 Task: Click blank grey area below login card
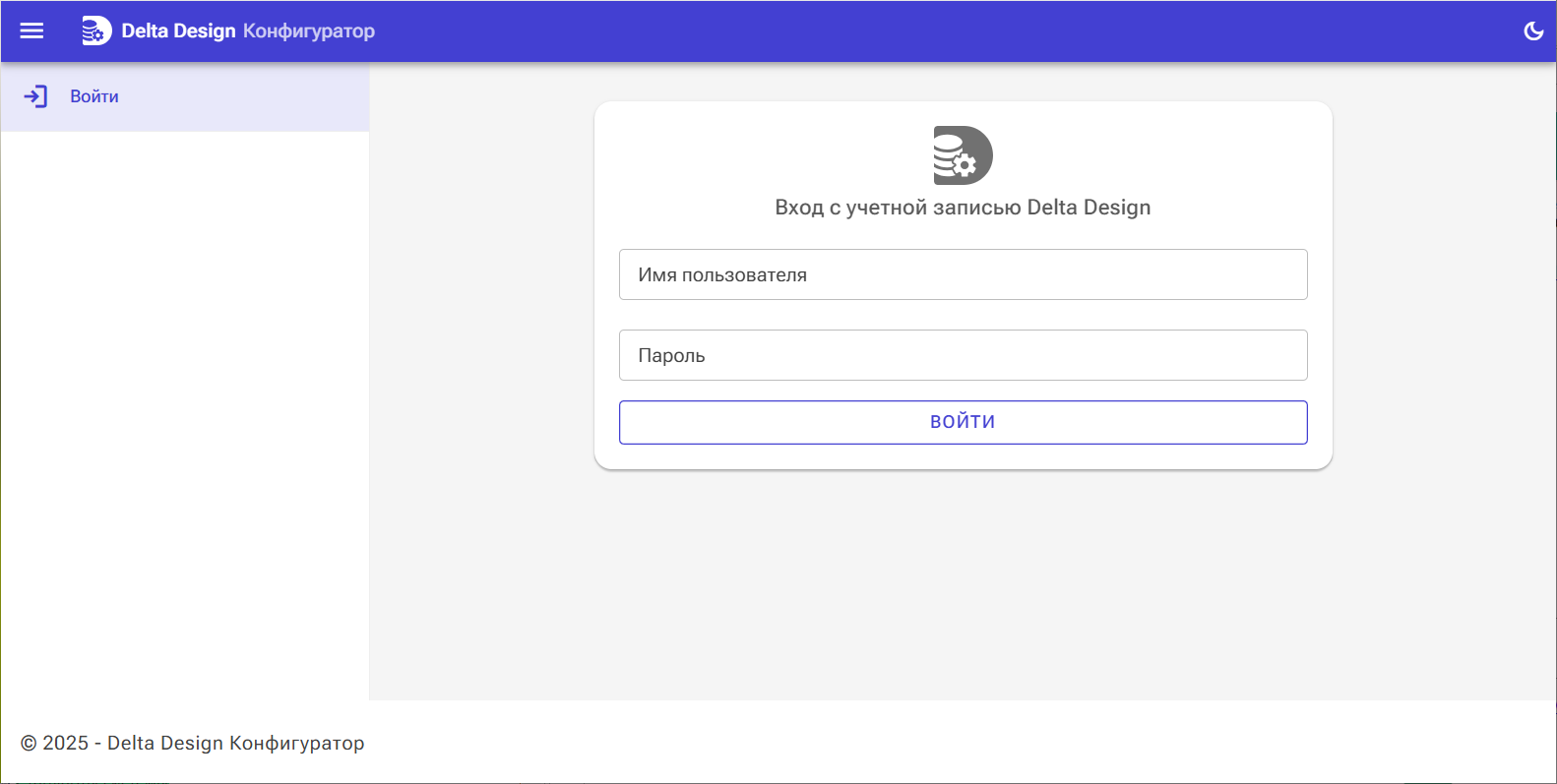pos(963,590)
